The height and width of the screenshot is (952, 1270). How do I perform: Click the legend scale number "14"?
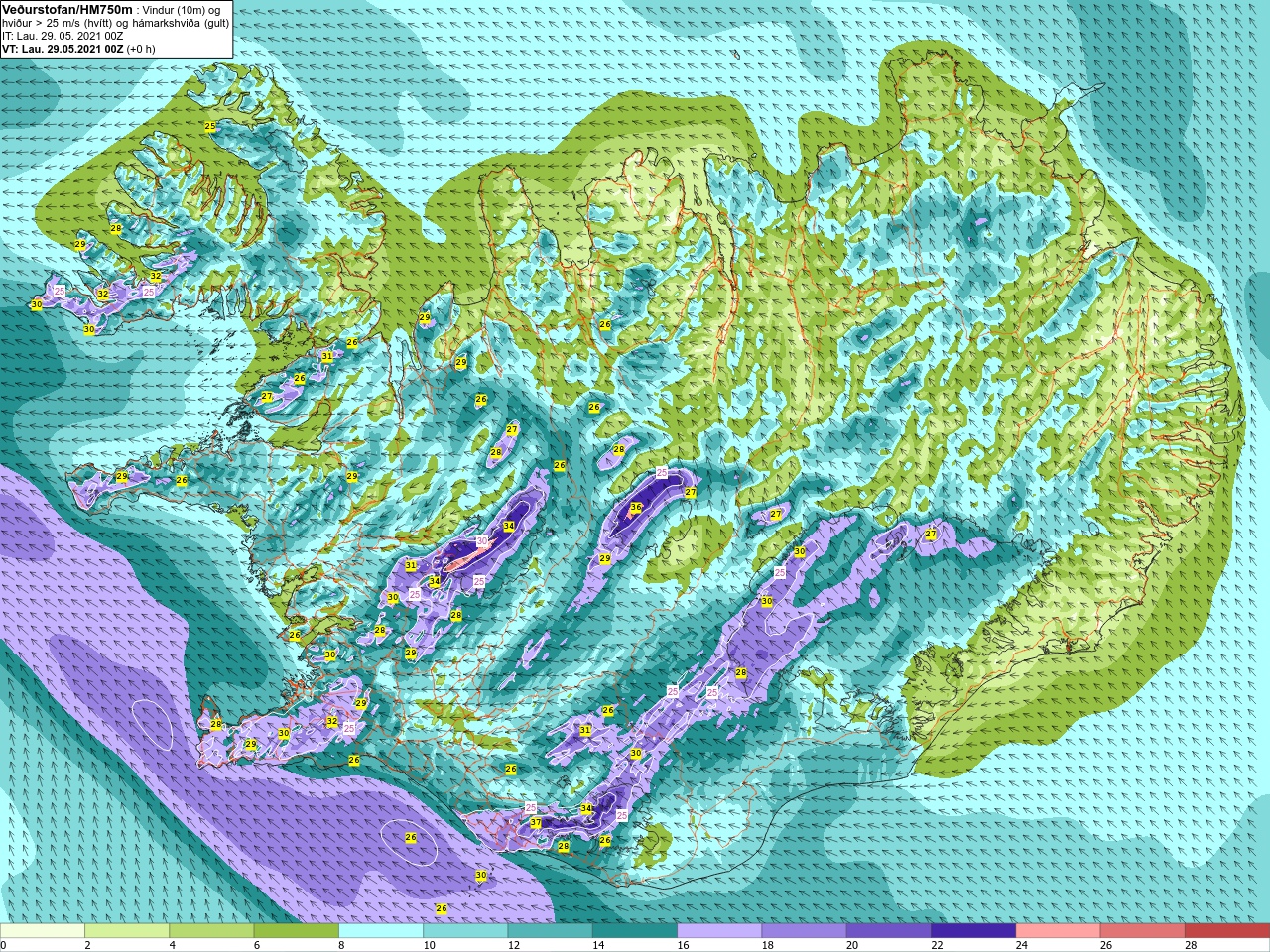pos(597,945)
